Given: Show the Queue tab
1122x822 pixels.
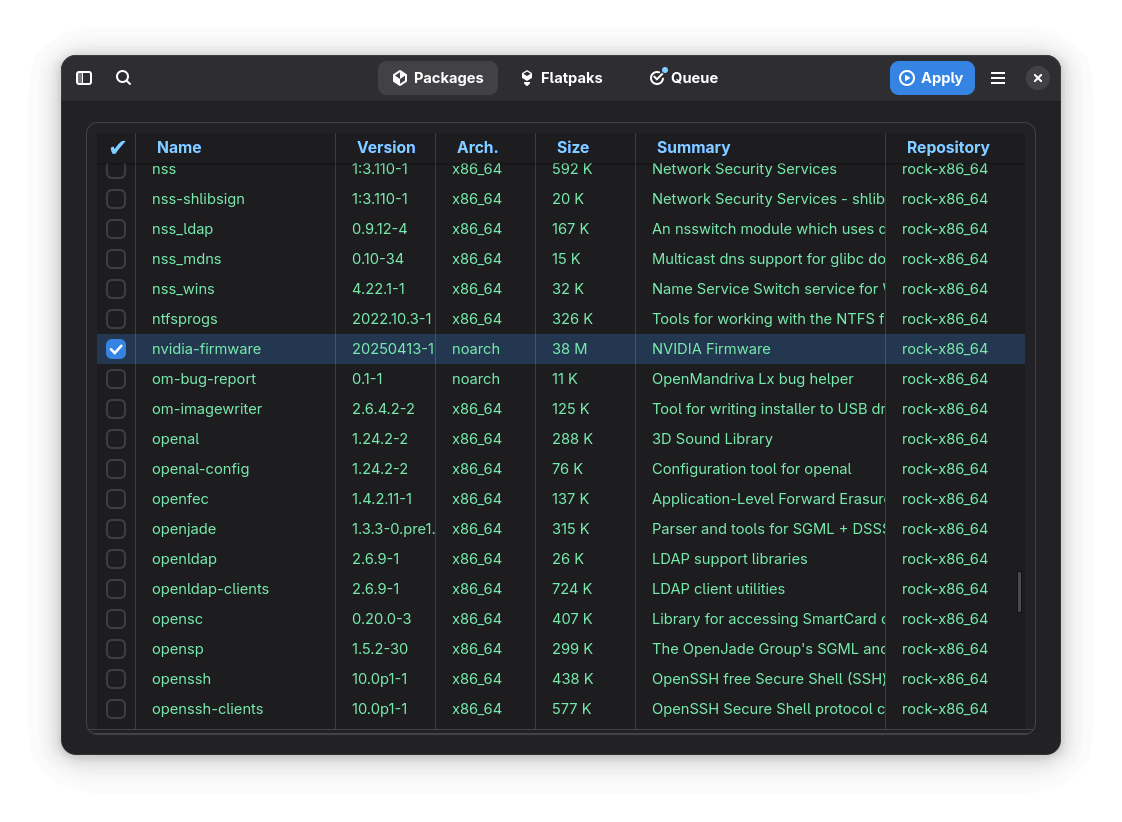Looking at the screenshot, I should pyautogui.click(x=684, y=78).
